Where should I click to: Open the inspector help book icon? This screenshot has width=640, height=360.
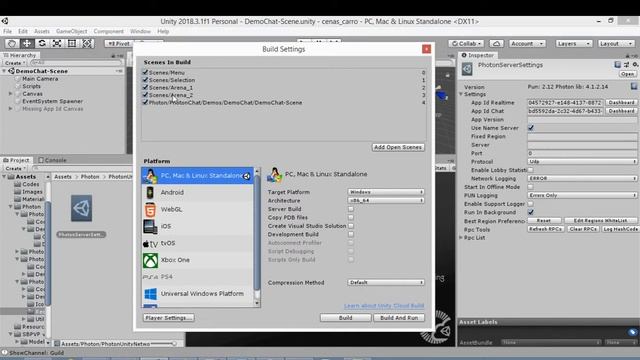pyautogui.click(x=618, y=64)
